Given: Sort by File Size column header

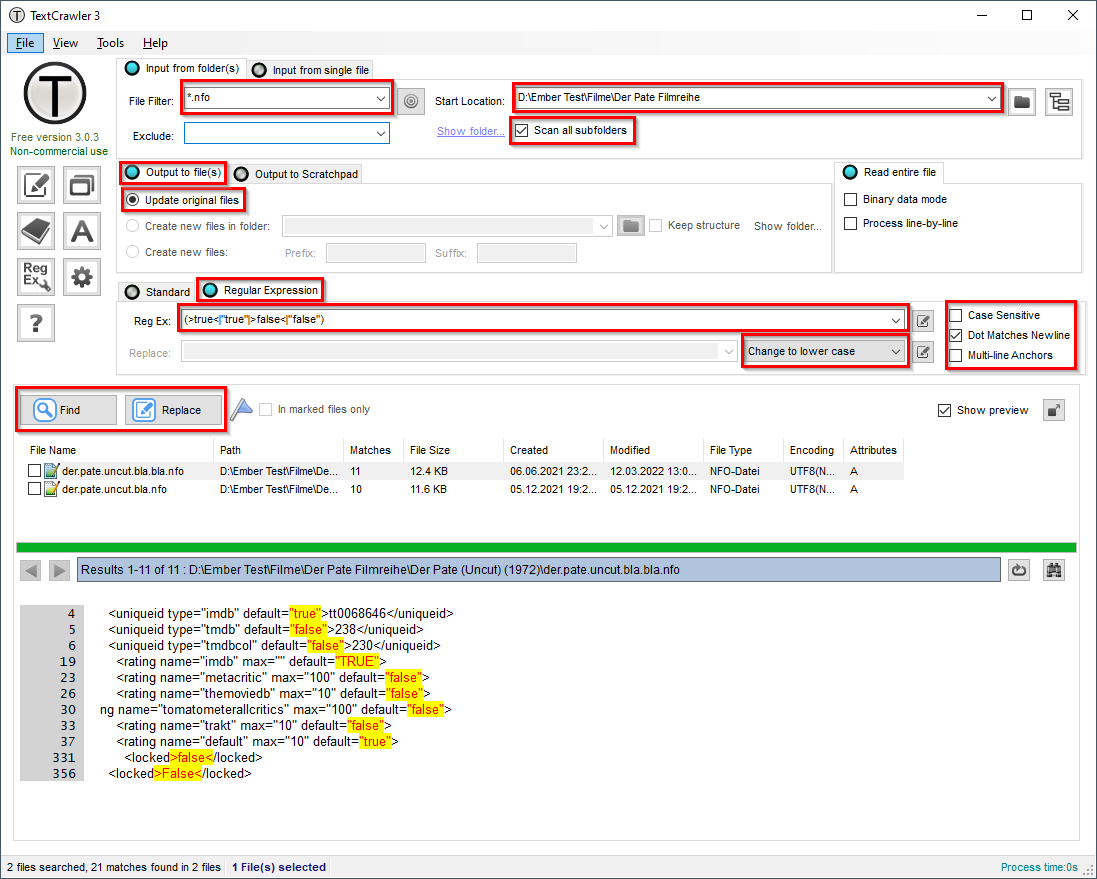Looking at the screenshot, I should pyautogui.click(x=453, y=450).
